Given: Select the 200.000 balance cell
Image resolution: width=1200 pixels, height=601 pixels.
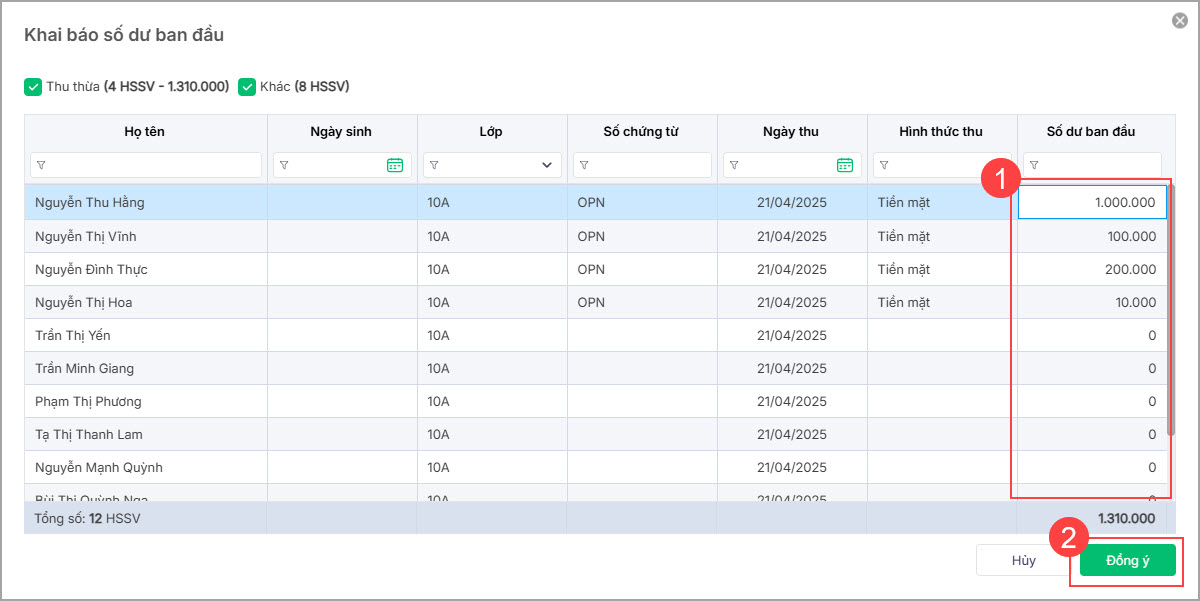Looking at the screenshot, I should [x=1092, y=269].
